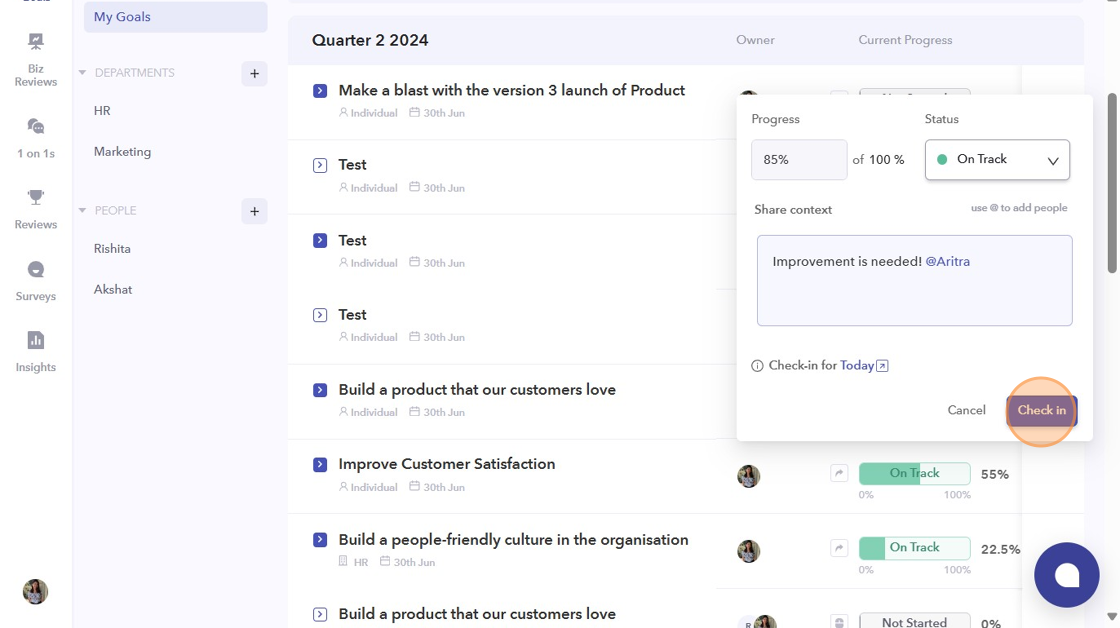Expand the first Test goal row
This screenshot has height=628, width=1120.
(320, 165)
